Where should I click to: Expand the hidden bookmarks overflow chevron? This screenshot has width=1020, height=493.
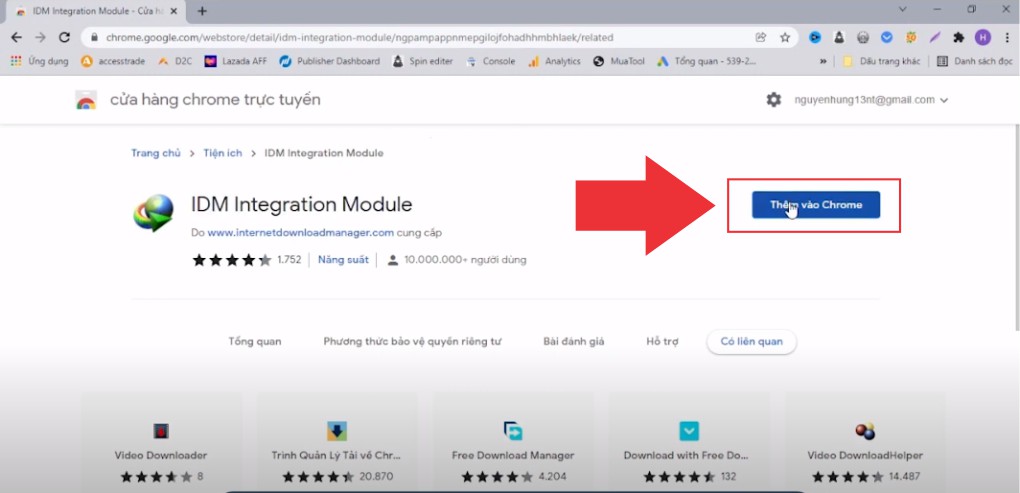[x=824, y=61]
